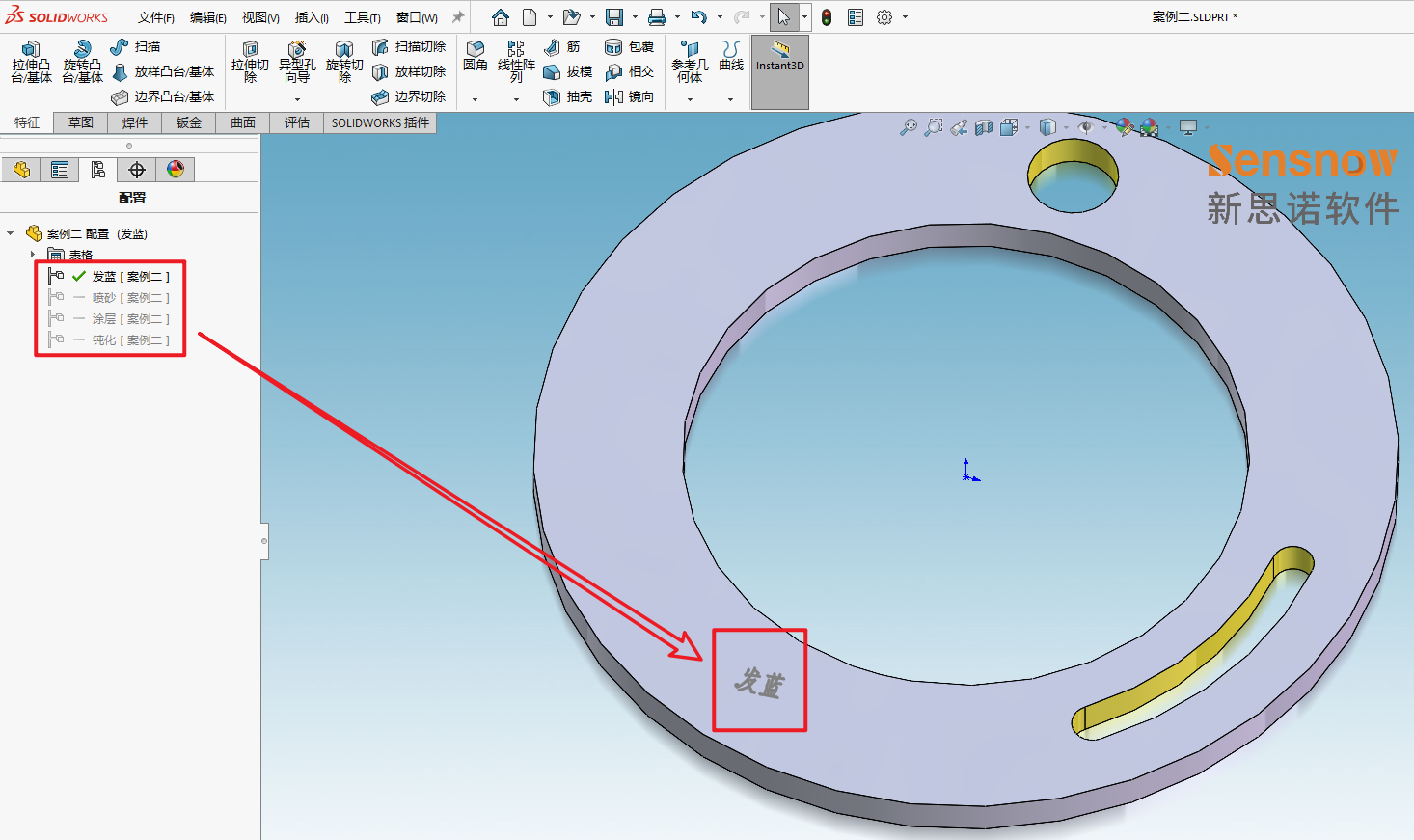Screen dimensions: 1414x840
Task: Open the Section View icon in view toolbar
Action: tap(984, 127)
